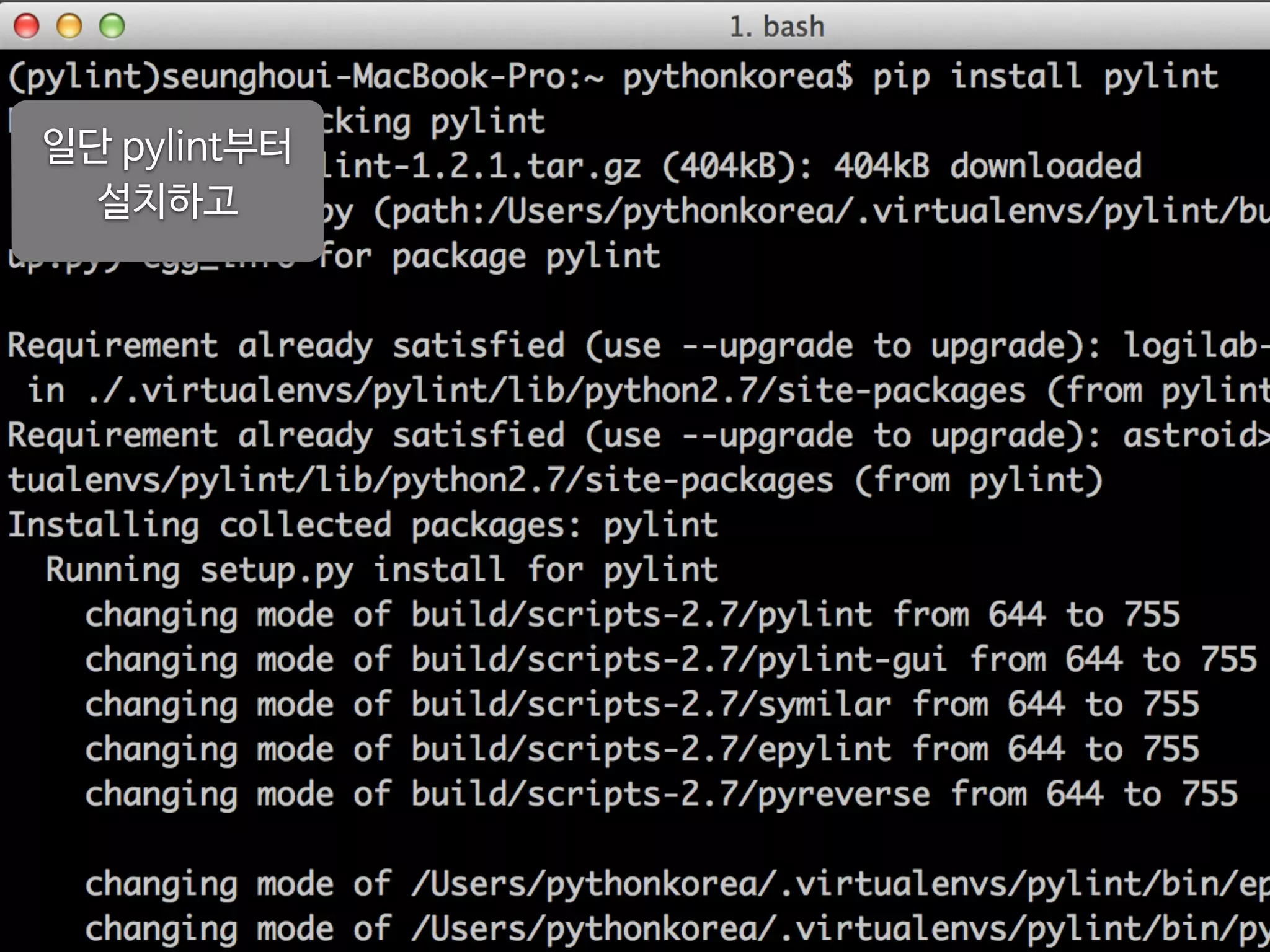This screenshot has height=952, width=1270.
Task: Click the 'scripts-2.7/epylint' path
Action: click(709, 750)
